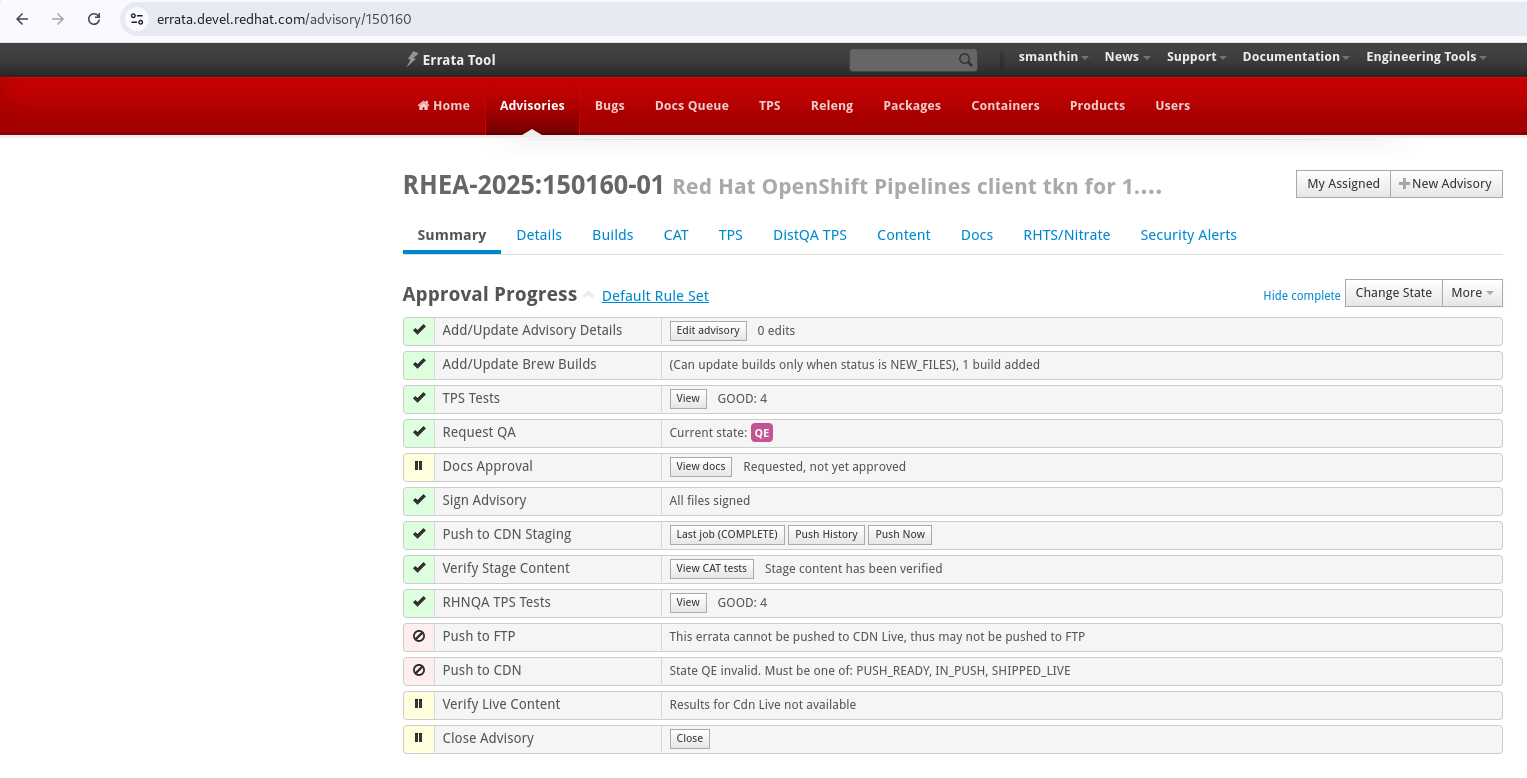
Task: Open Bugs in the navigation bar
Action: click(x=610, y=105)
